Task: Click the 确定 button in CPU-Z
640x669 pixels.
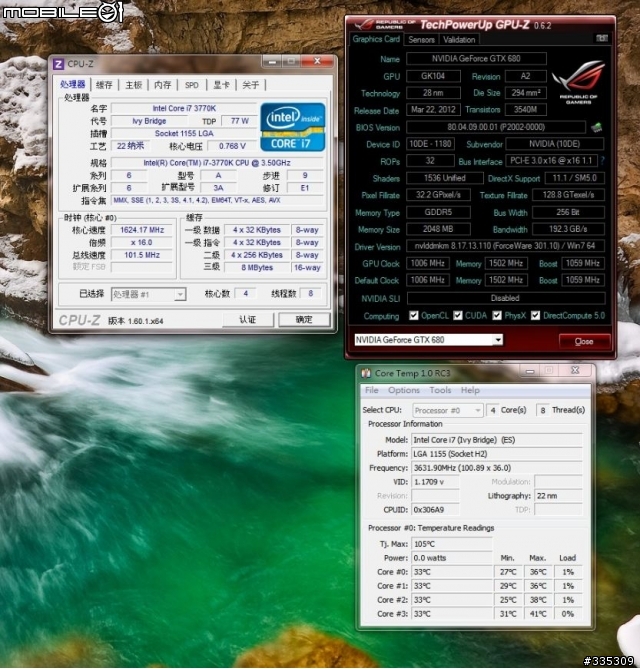Action: coord(304,320)
